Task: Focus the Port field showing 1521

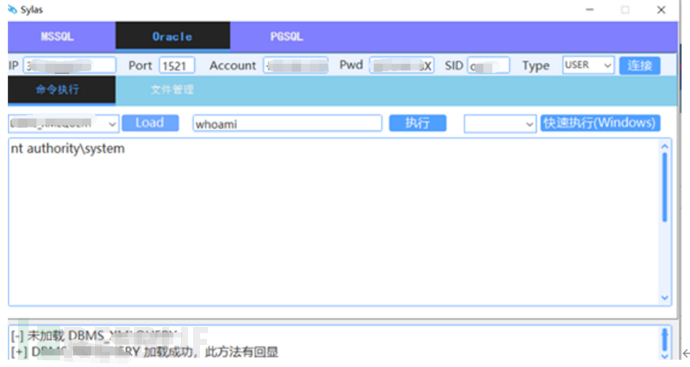Action: [x=177, y=66]
